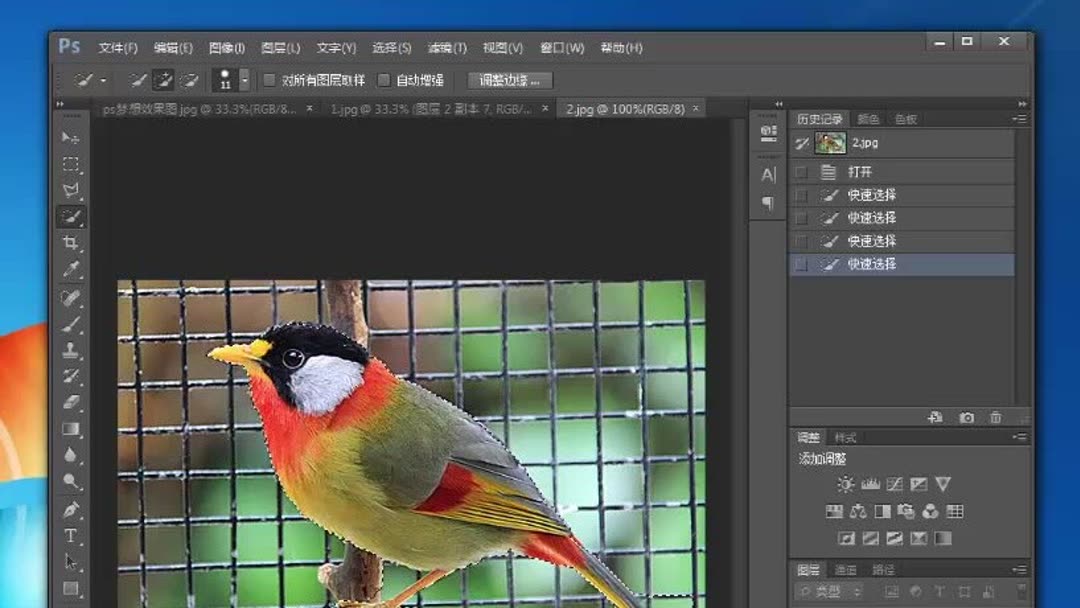This screenshot has width=1080, height=608.
Task: Select the Crop tool
Action: (x=71, y=242)
